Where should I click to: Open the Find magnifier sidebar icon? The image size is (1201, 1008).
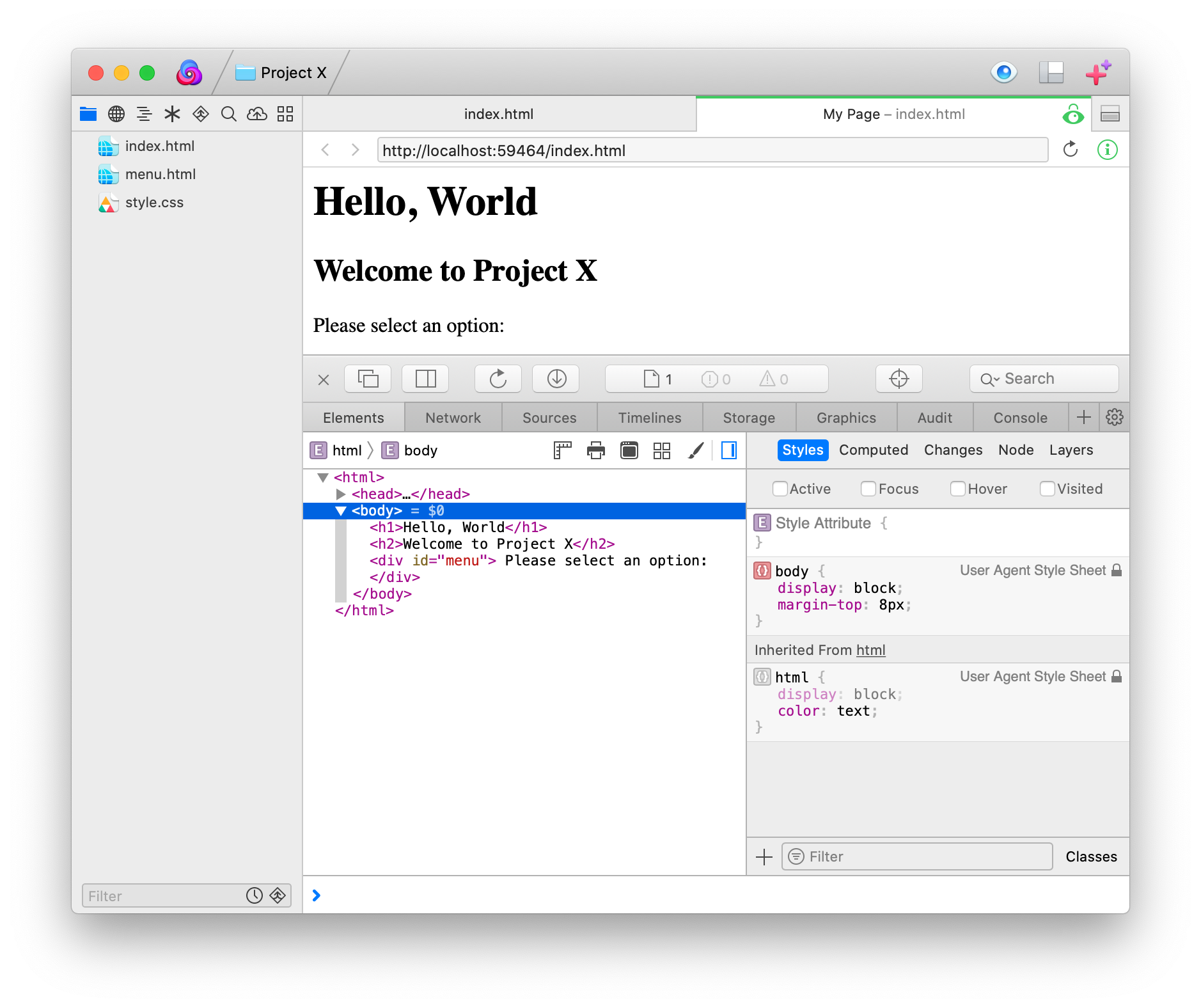click(x=229, y=114)
